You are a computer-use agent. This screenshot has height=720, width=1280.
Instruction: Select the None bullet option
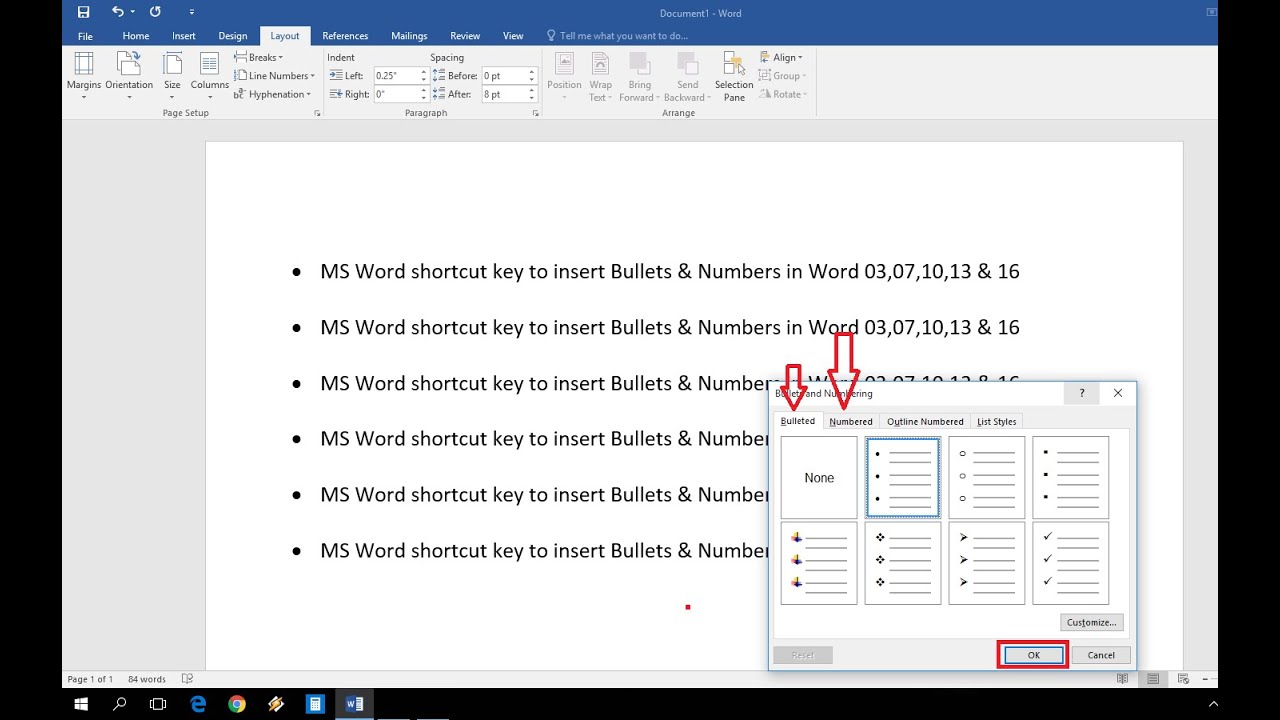[819, 477]
